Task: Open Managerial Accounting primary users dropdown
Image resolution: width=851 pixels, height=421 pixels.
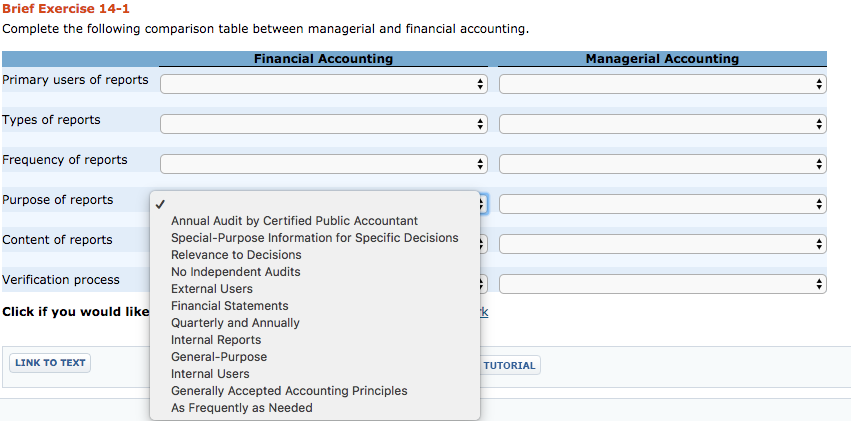Action: pyautogui.click(x=662, y=84)
